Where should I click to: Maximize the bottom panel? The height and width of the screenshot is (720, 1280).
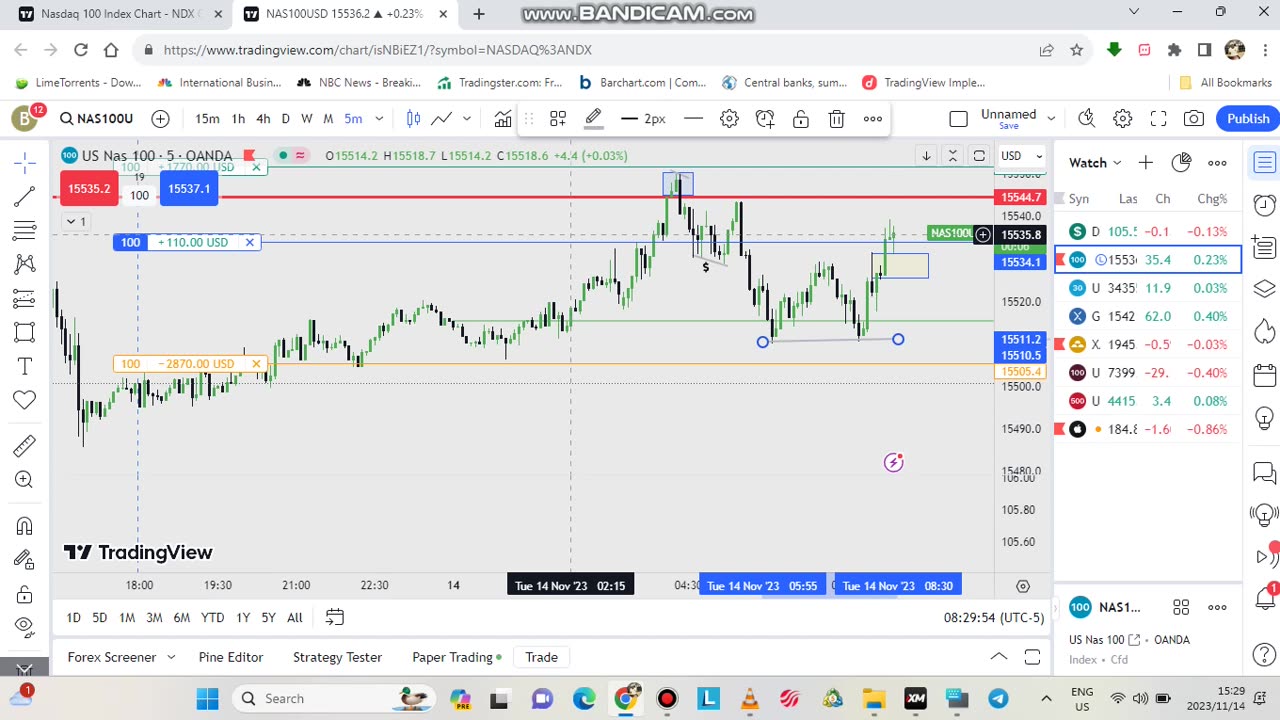pyautogui.click(x=1032, y=657)
